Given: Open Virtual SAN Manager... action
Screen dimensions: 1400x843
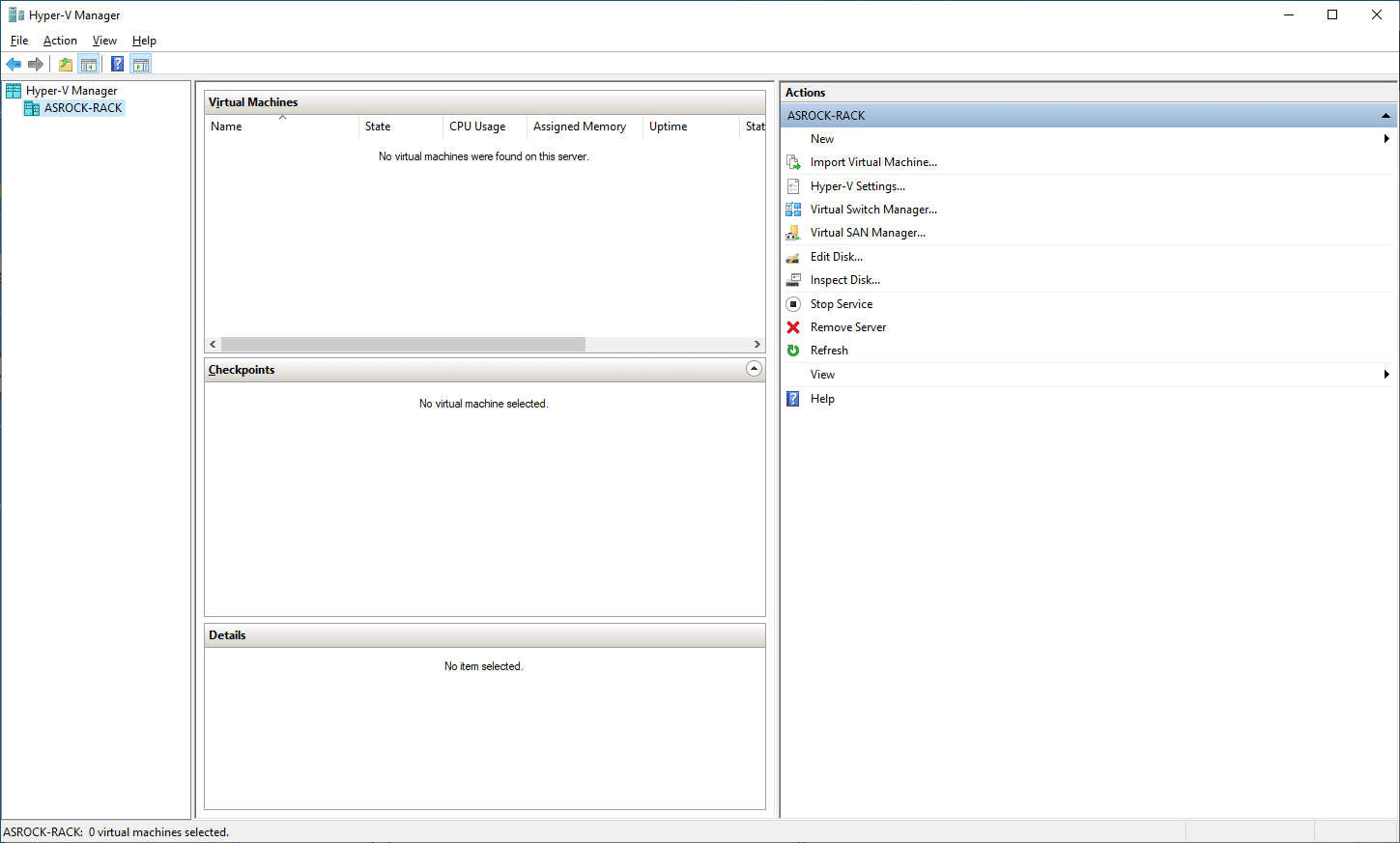Looking at the screenshot, I should pyautogui.click(x=868, y=233).
